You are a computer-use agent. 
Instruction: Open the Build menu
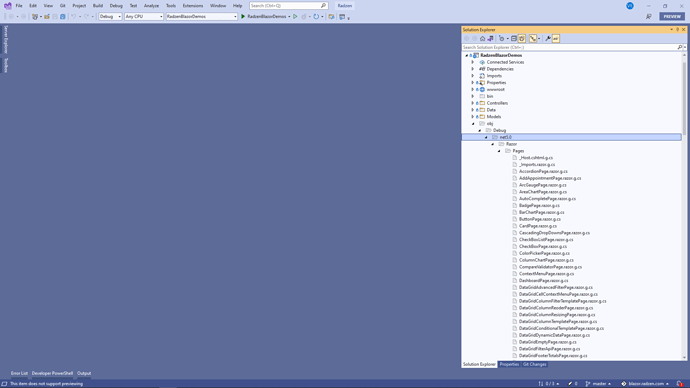(98, 6)
